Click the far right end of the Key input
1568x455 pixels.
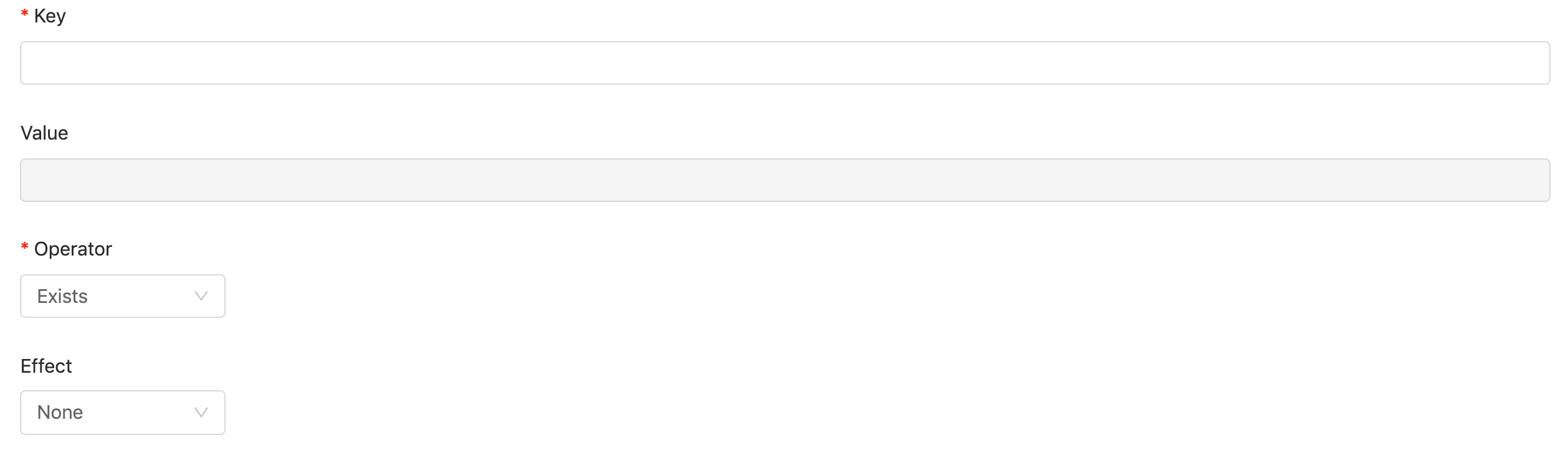(1539, 63)
